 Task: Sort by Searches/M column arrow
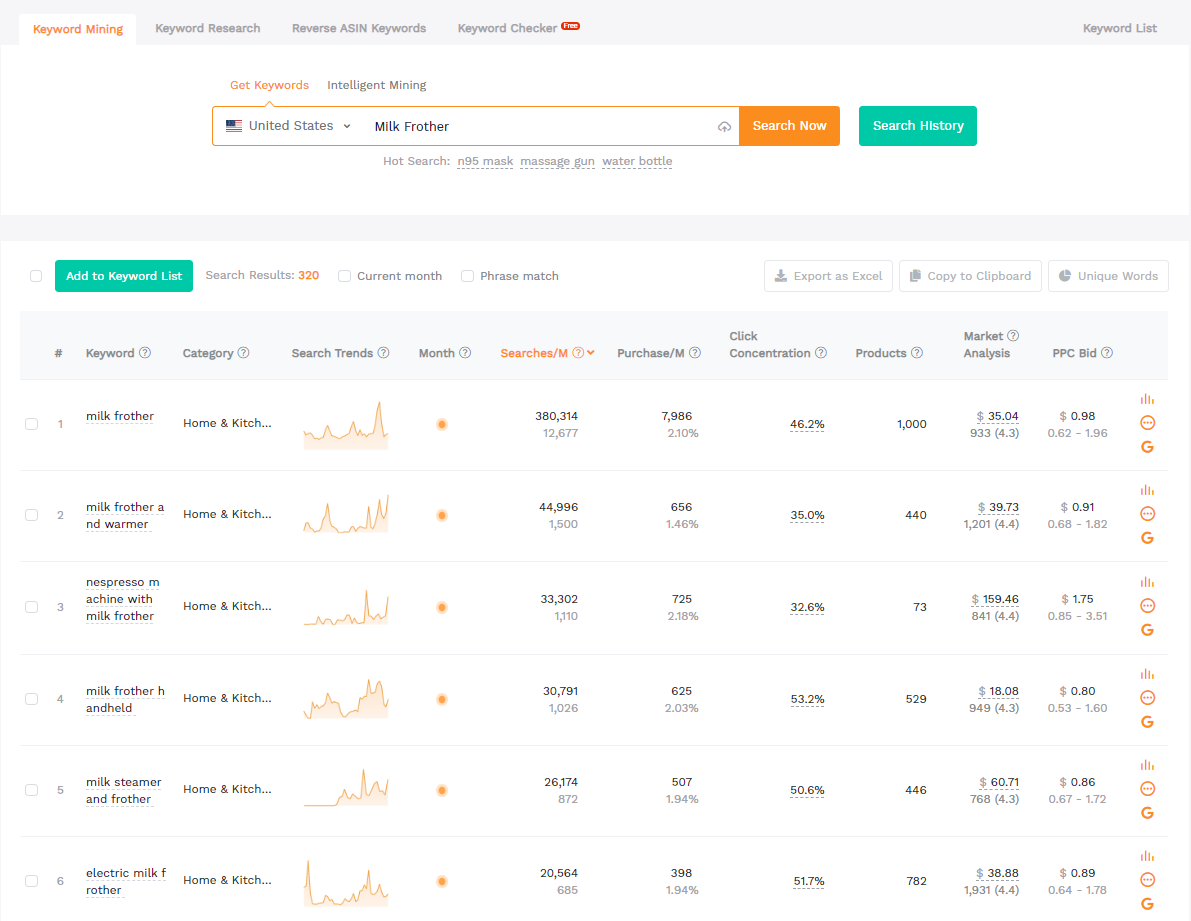pos(591,353)
